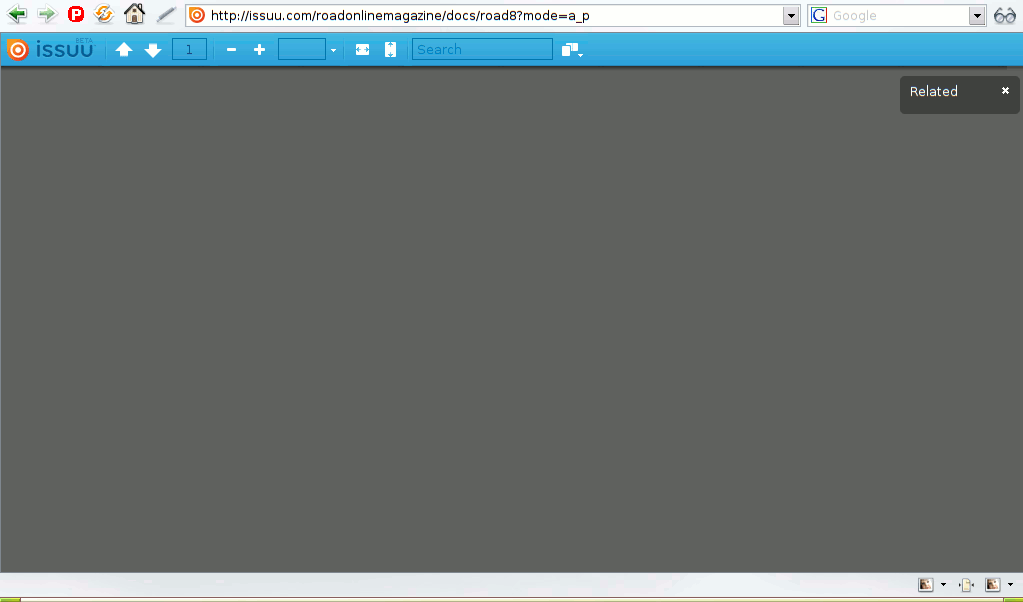
Task: Click the issuu logo
Action: click(x=51, y=49)
